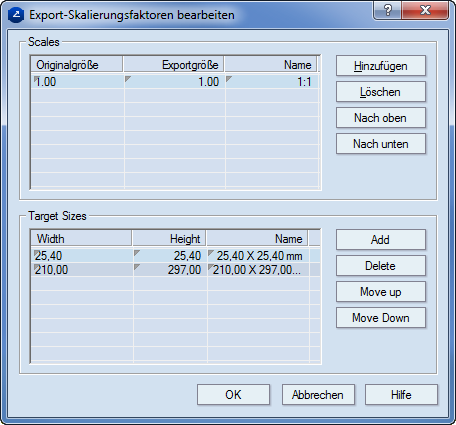Select the 1:1 scale name cell
The height and width of the screenshot is (425, 456).
[x=272, y=82]
